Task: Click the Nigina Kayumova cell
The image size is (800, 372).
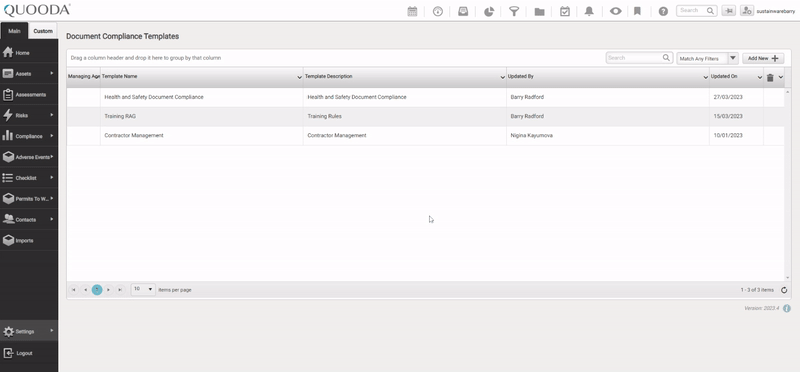Action: click(608, 136)
